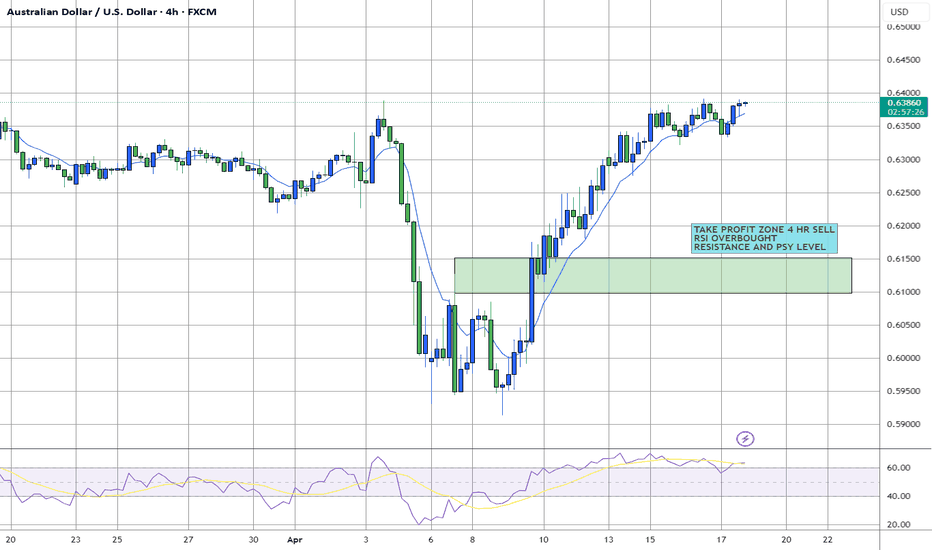
Task: Click the 0.62000 price axis label
Action: (903, 226)
